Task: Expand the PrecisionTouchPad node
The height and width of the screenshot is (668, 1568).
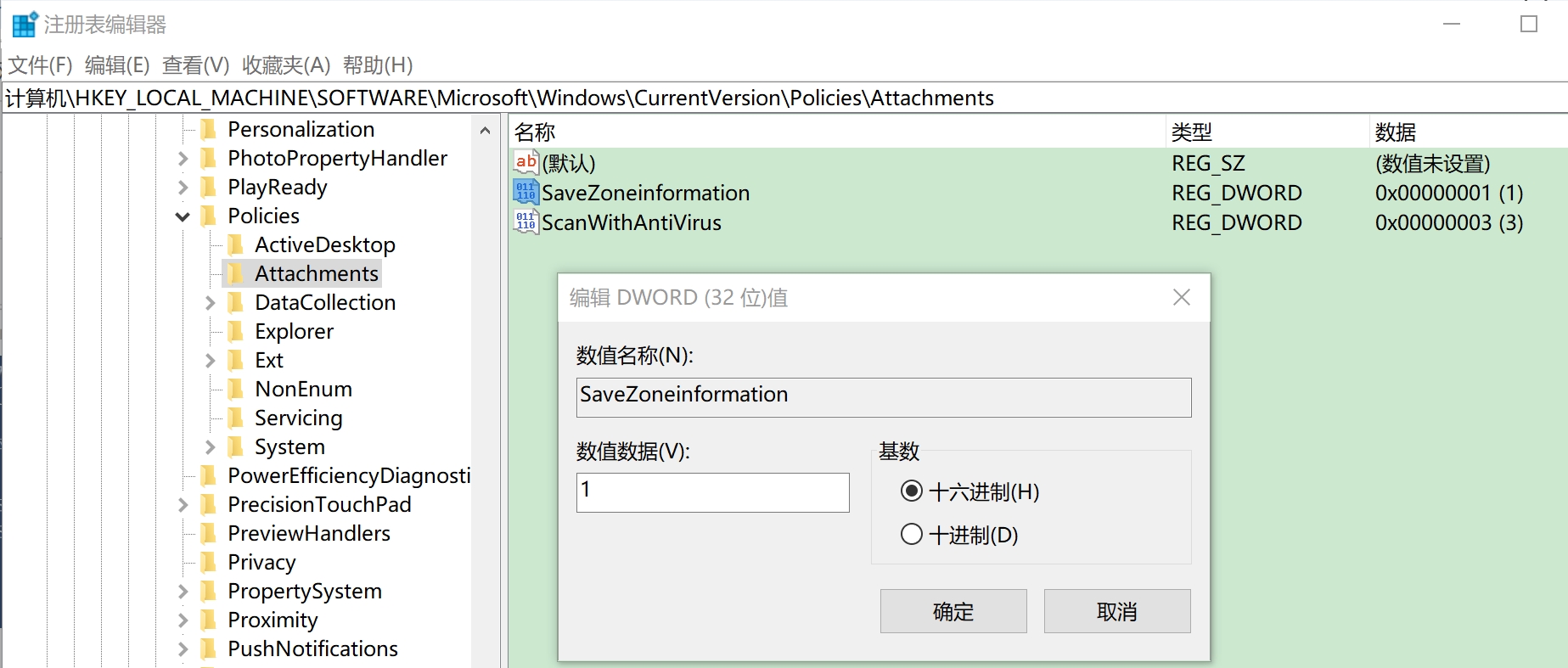Action: pyautogui.click(x=183, y=505)
